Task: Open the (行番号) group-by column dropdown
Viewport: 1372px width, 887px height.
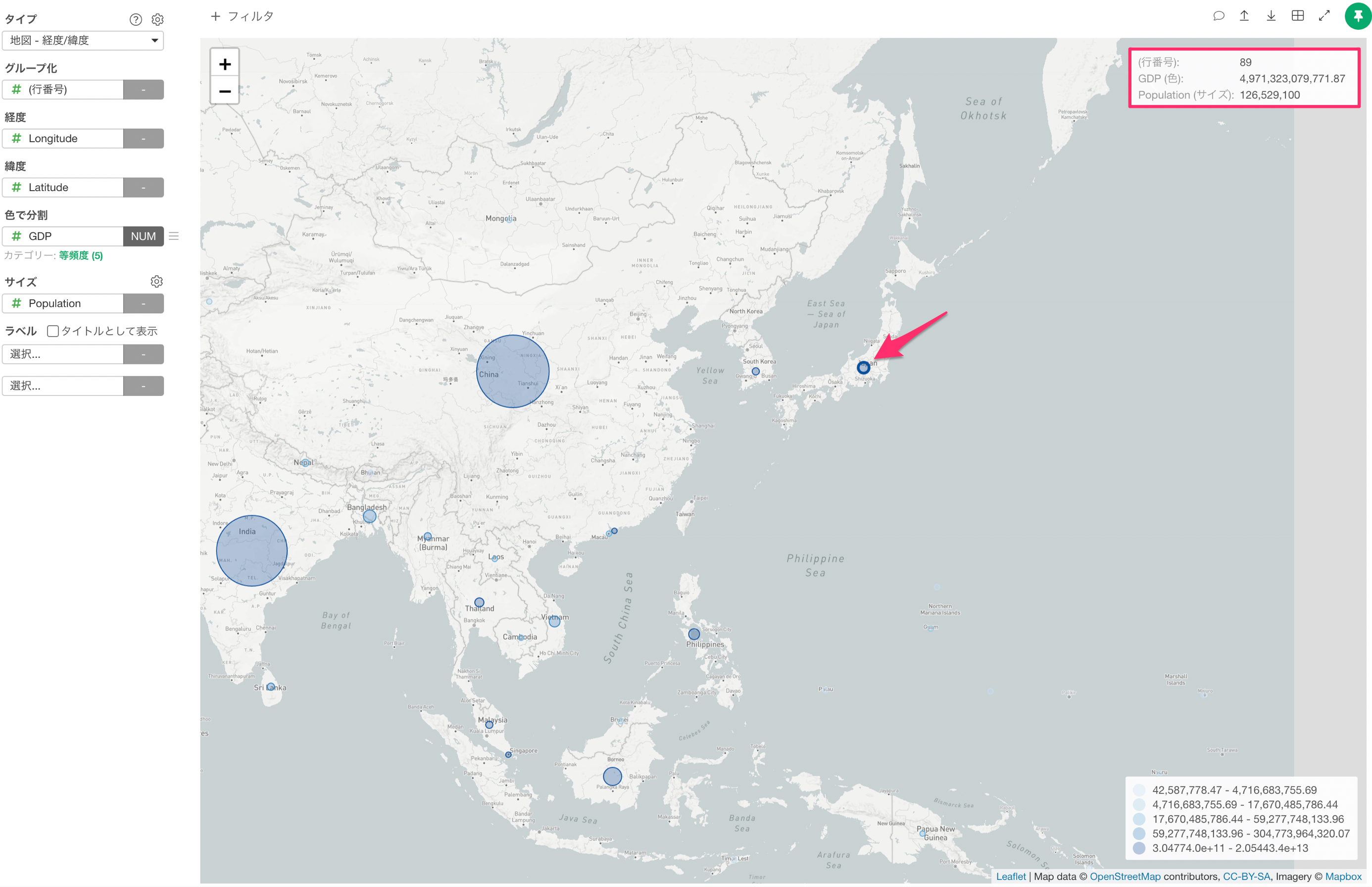Action: [x=63, y=89]
